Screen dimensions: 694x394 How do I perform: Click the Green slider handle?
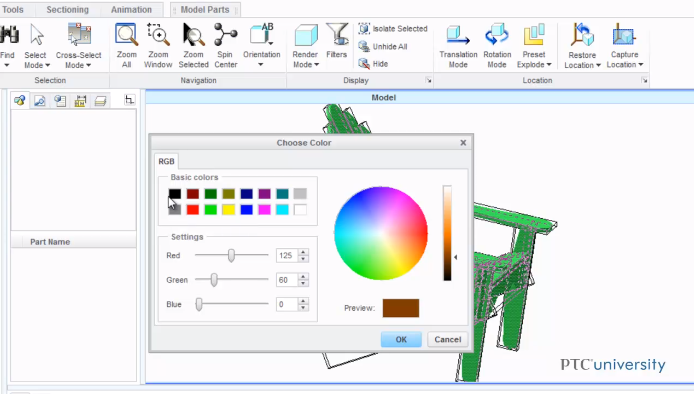tap(214, 280)
